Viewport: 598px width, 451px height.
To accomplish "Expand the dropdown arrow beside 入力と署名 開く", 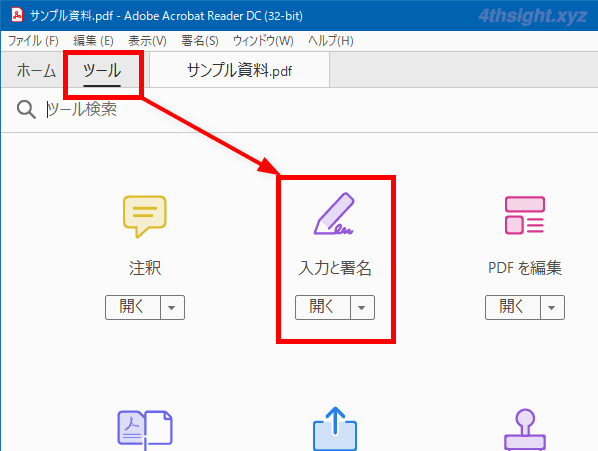I will point(362,307).
